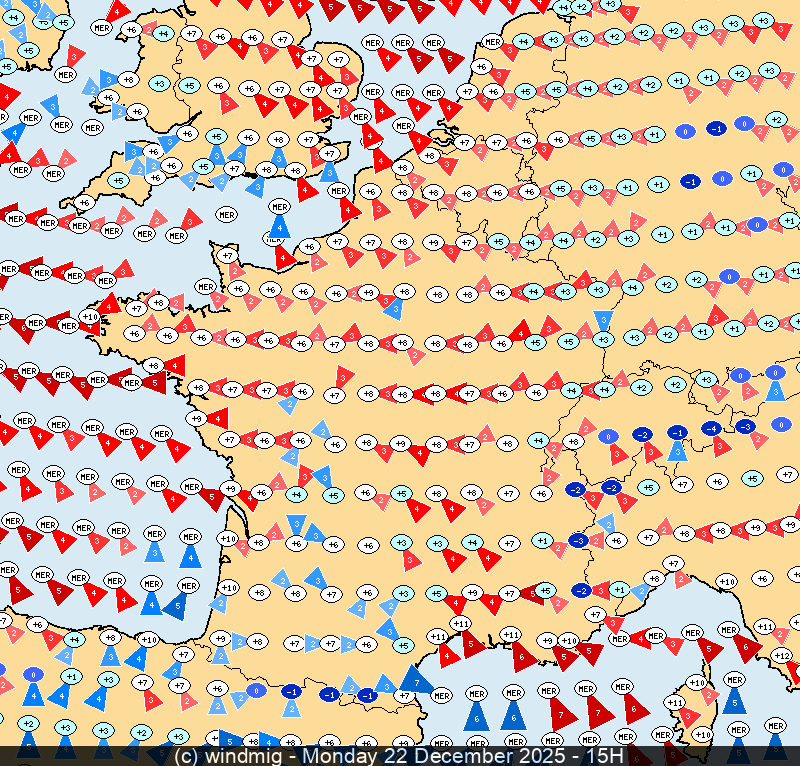Select blue 3 arrow beneath the Alpine -1 oval

677,451
